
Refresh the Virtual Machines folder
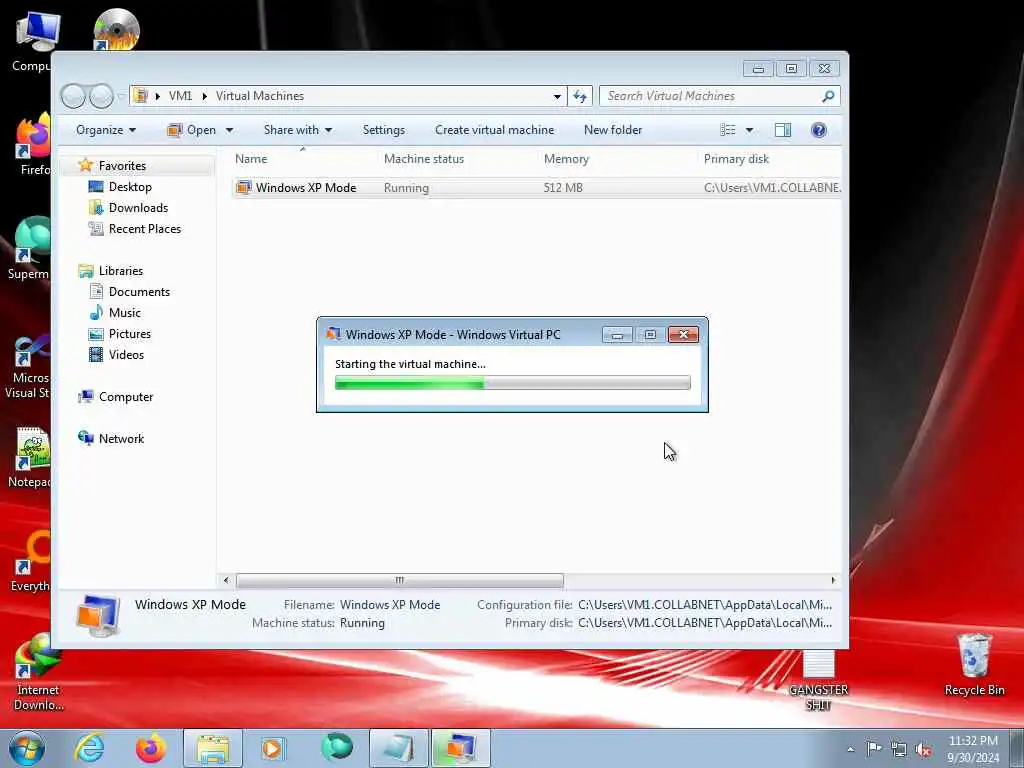coord(579,96)
